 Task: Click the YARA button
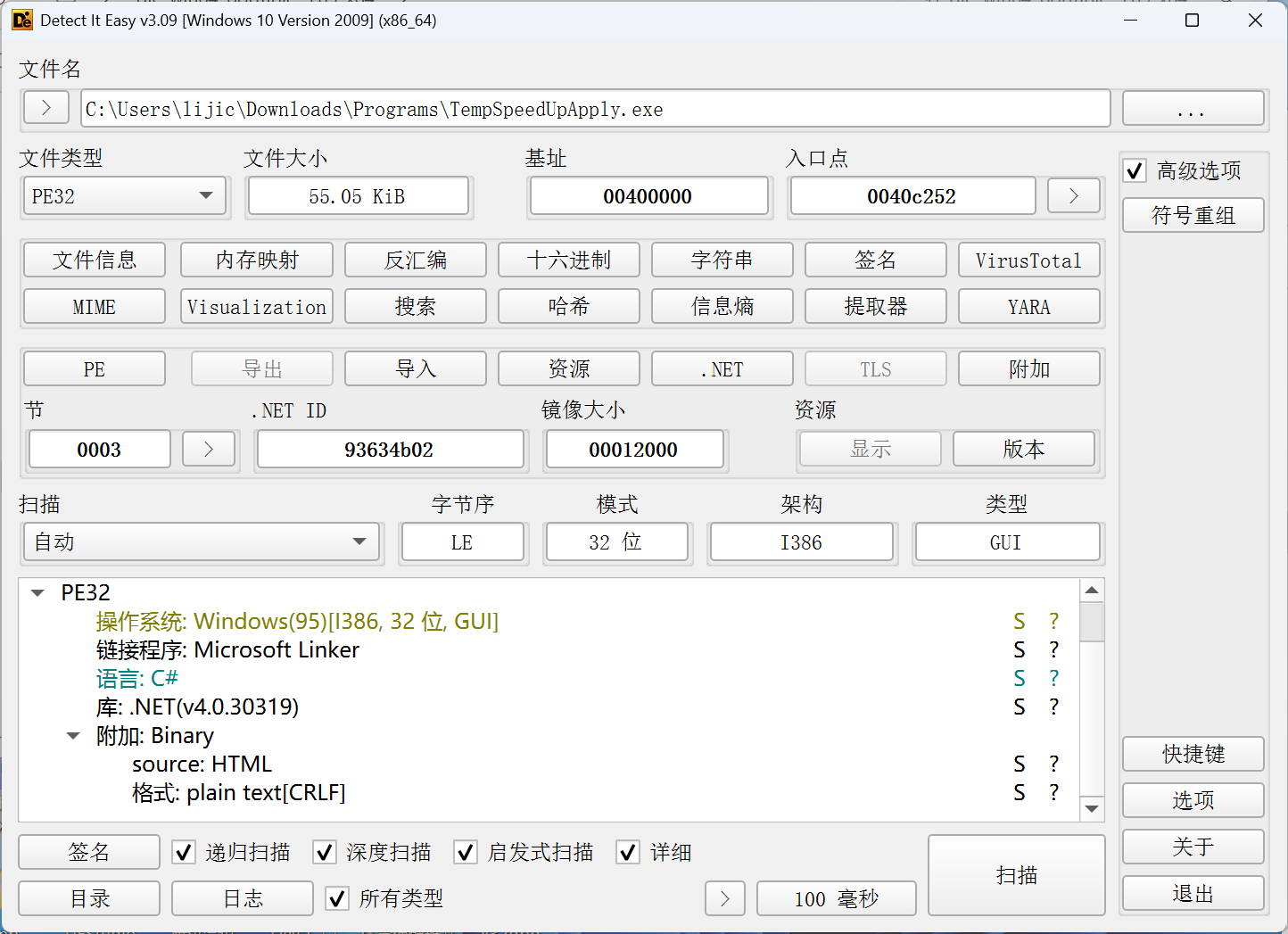point(1029,306)
